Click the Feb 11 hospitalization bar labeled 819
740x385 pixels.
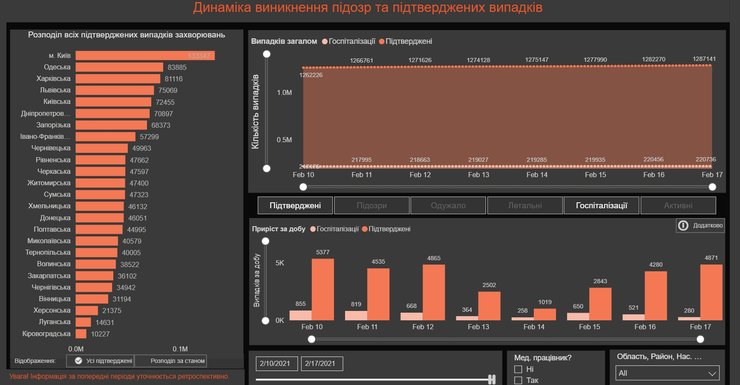click(x=356, y=316)
